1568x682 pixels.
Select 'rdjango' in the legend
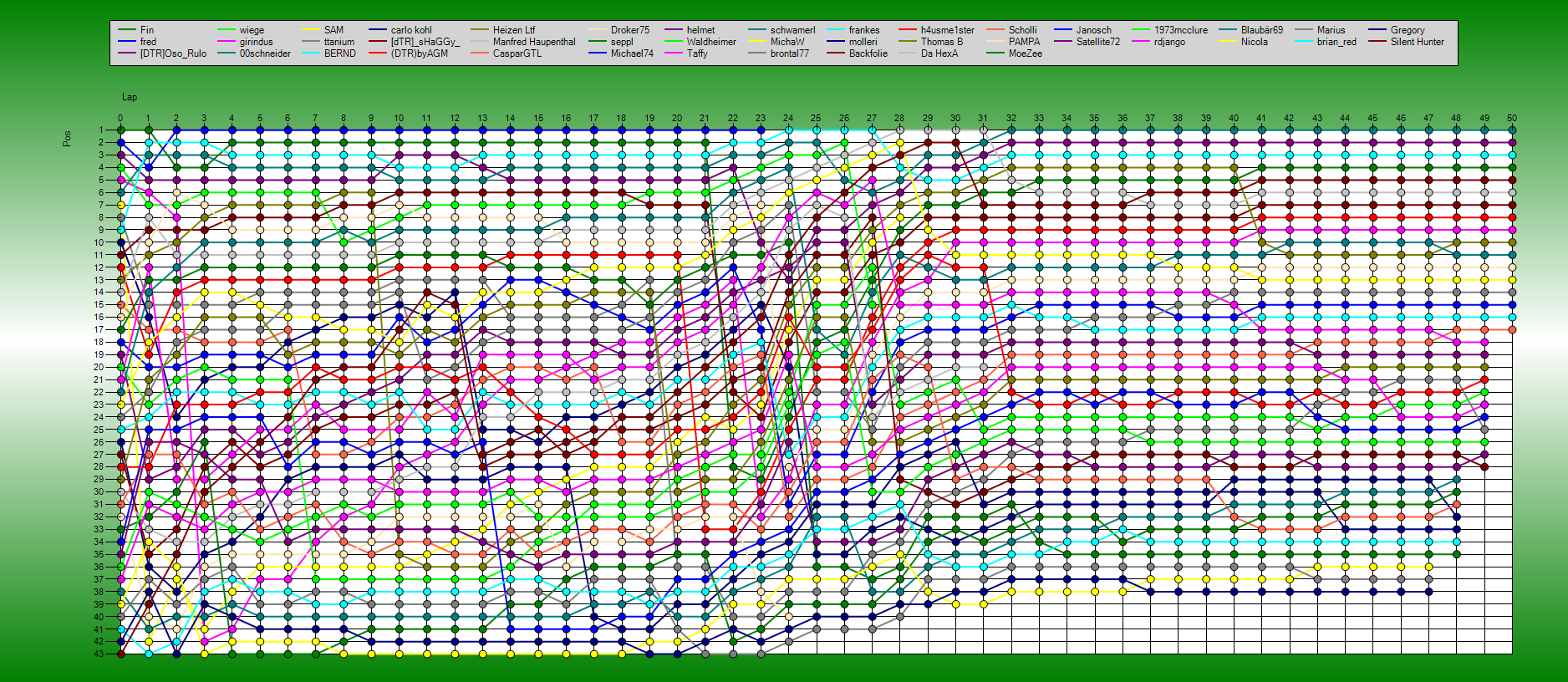1159,42
